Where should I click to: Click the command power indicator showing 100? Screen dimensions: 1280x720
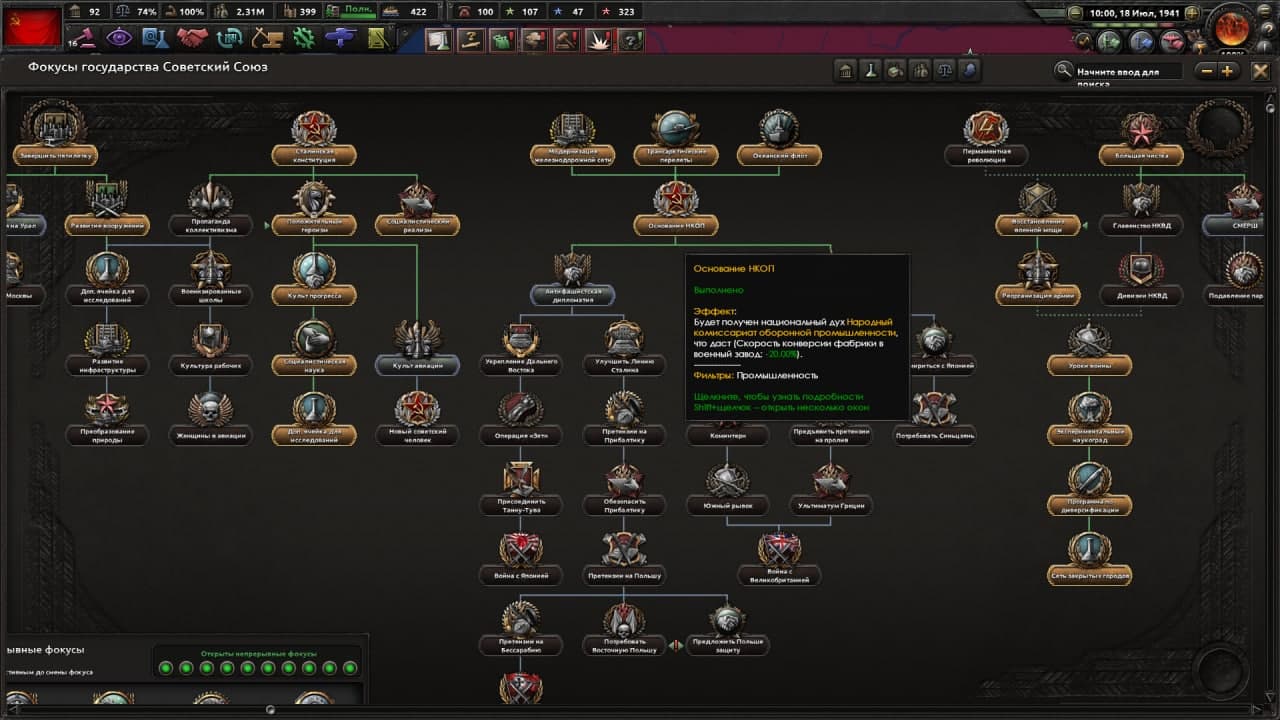pyautogui.click(x=476, y=12)
